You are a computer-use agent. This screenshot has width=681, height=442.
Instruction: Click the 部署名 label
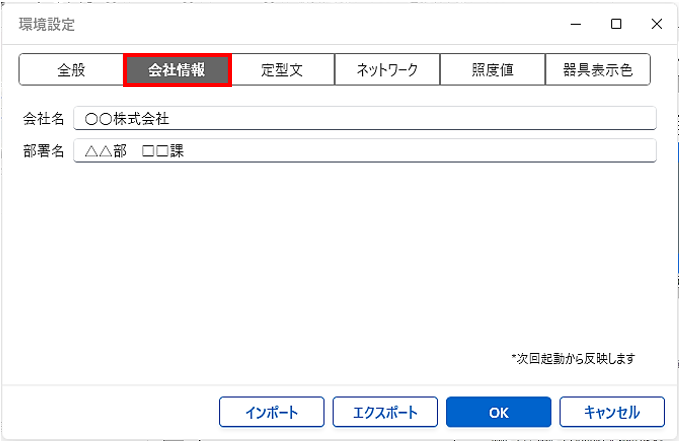tap(44, 151)
